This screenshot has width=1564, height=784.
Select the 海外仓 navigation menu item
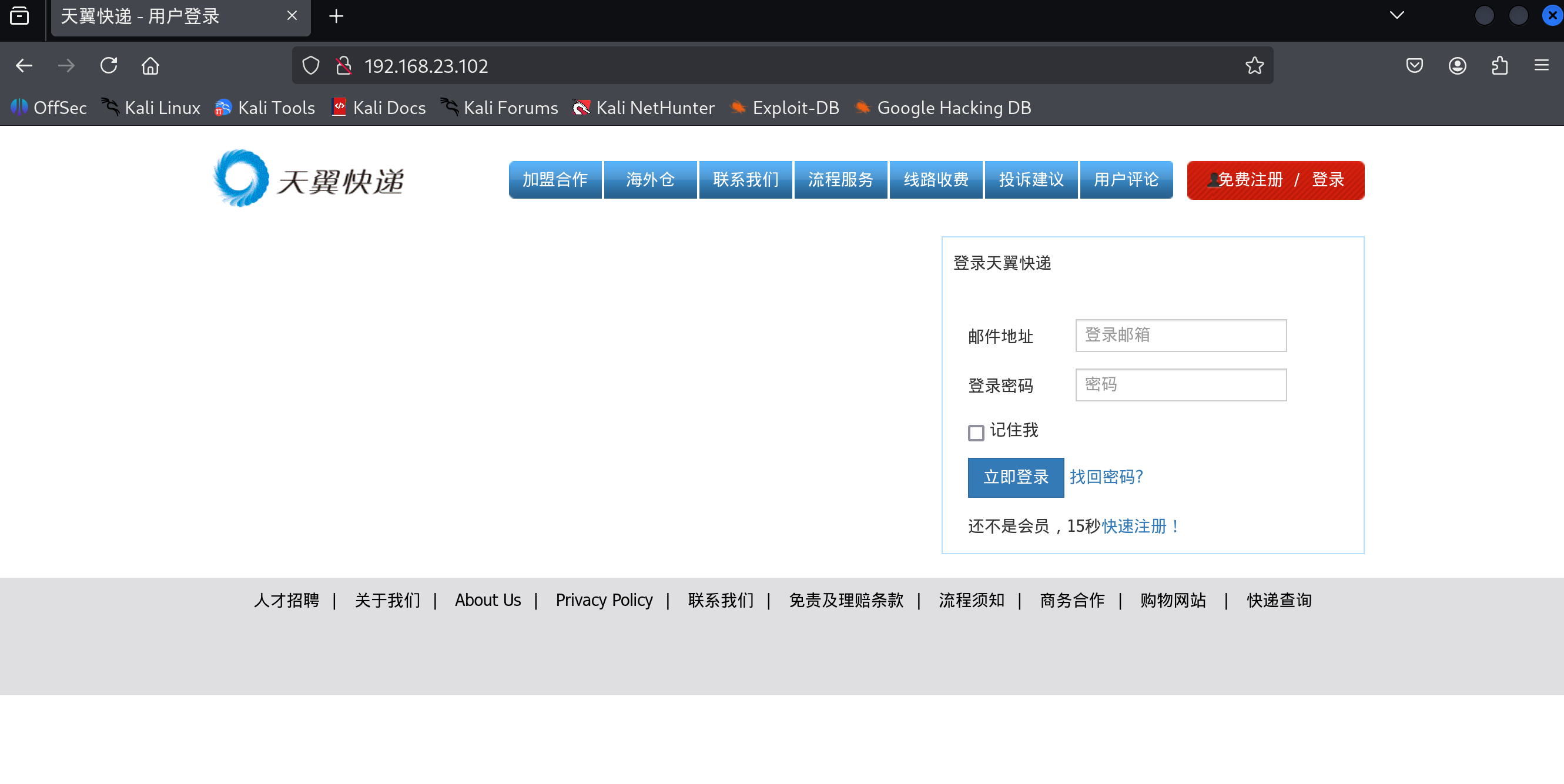650,180
